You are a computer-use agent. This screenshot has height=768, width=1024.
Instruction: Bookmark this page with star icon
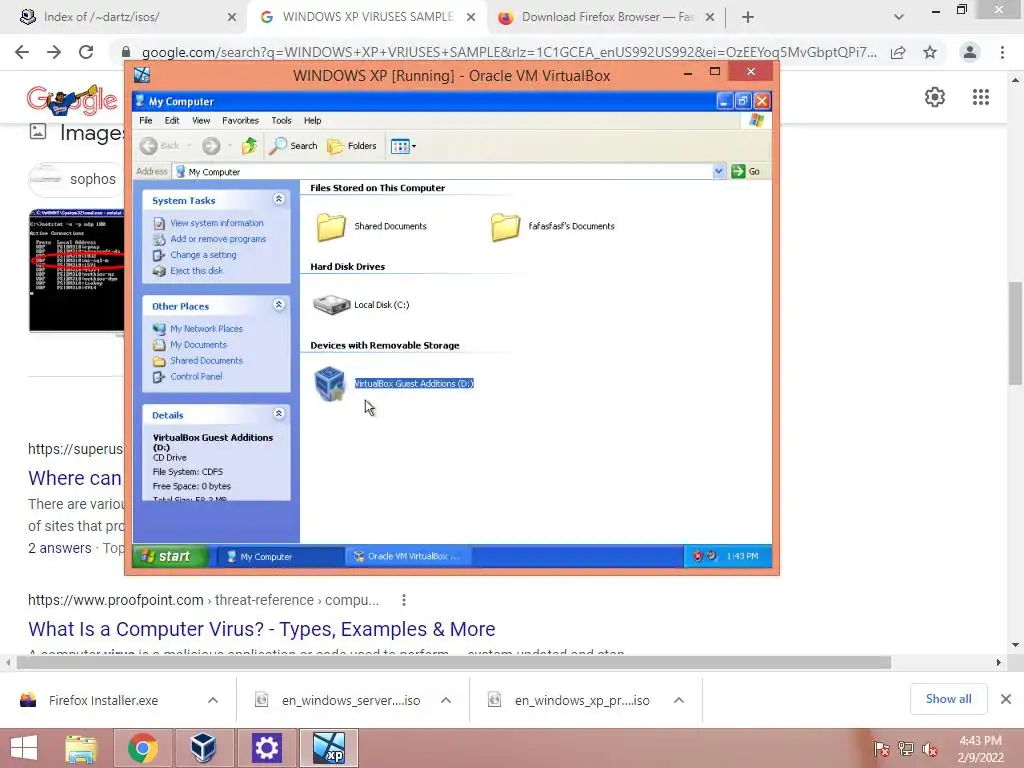[x=930, y=52]
